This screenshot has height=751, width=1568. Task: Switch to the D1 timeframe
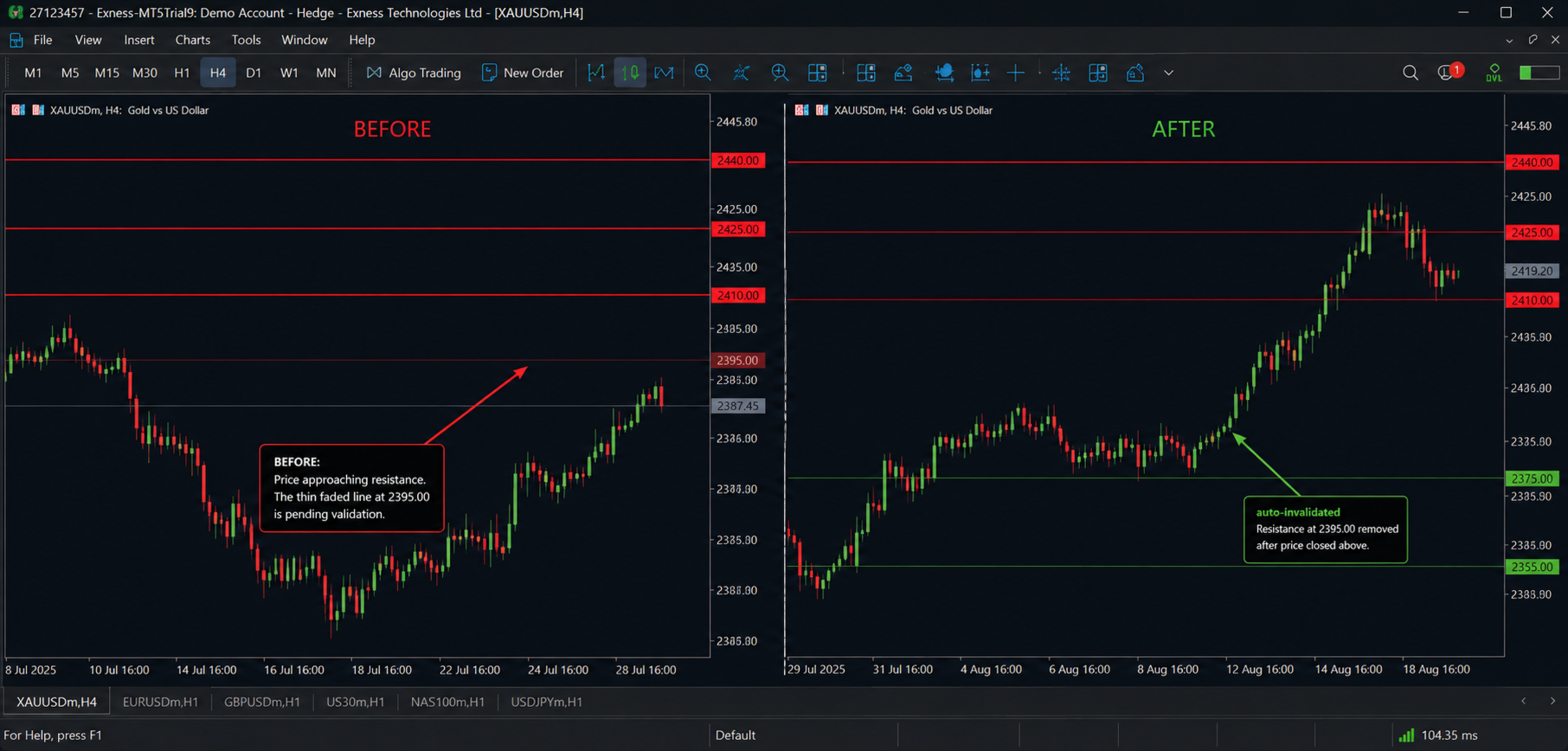pyautogui.click(x=254, y=73)
